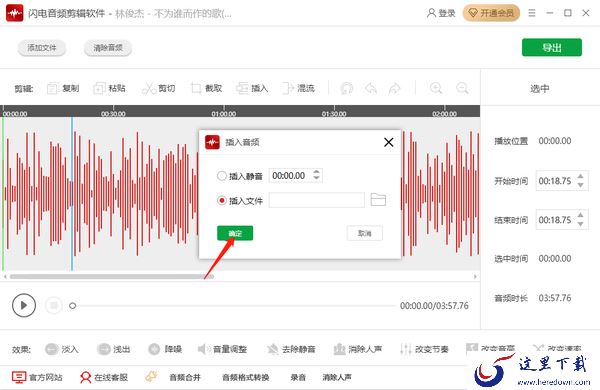This screenshot has height=390, width=600.
Task: Click the 登录 login user icon
Action: point(431,13)
